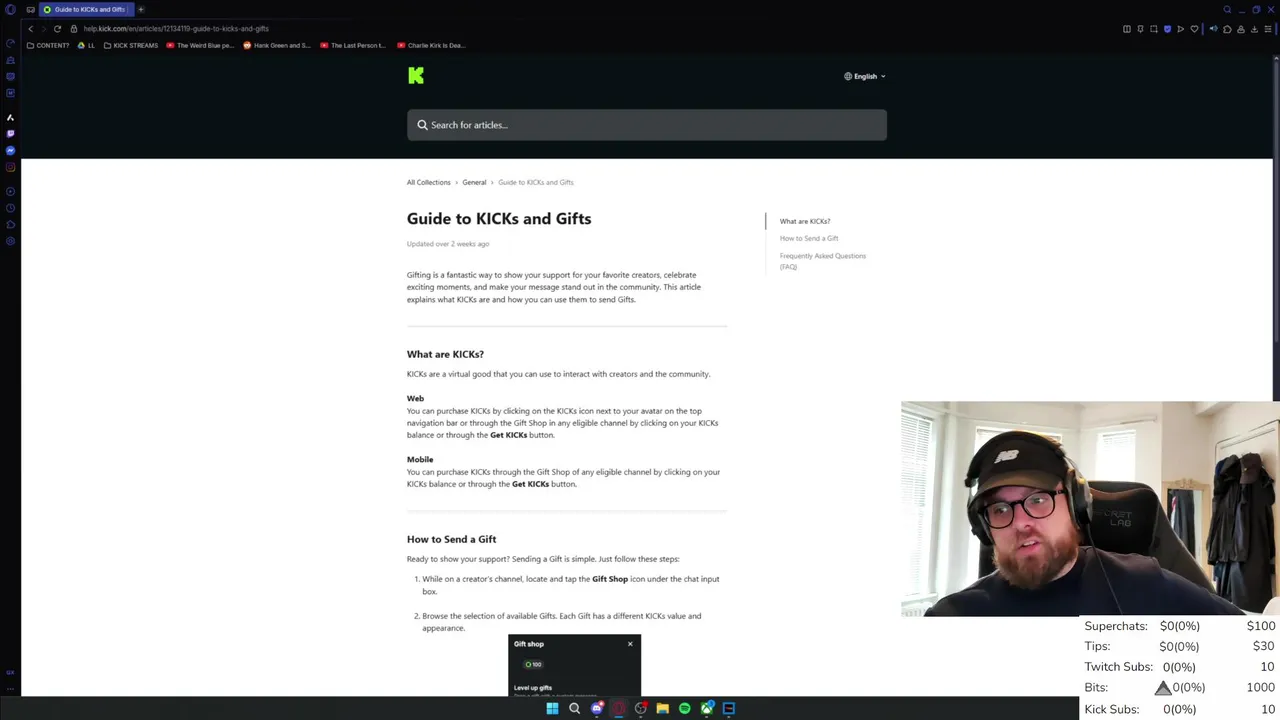Open a new tab with the plus button

click(x=141, y=9)
